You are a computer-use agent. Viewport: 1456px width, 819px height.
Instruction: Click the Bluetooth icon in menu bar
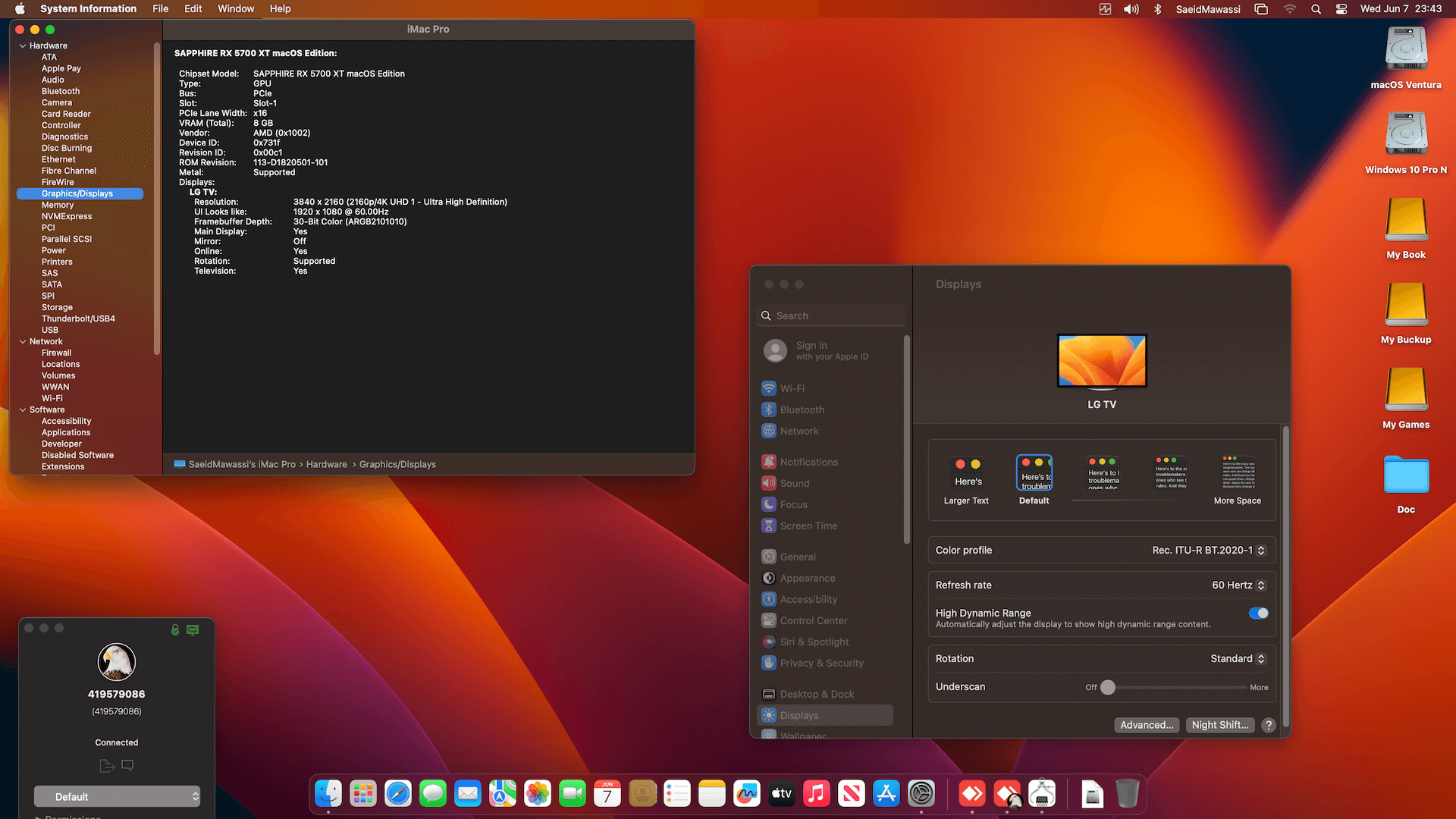pos(1158,9)
